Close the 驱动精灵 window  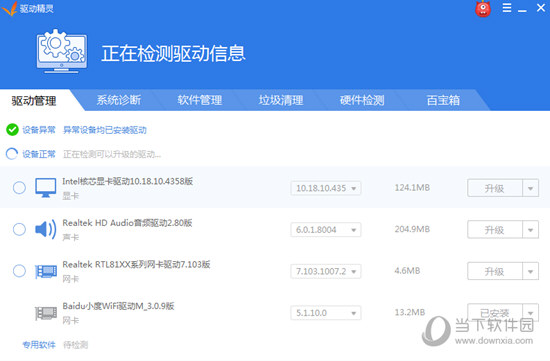tap(541, 8)
